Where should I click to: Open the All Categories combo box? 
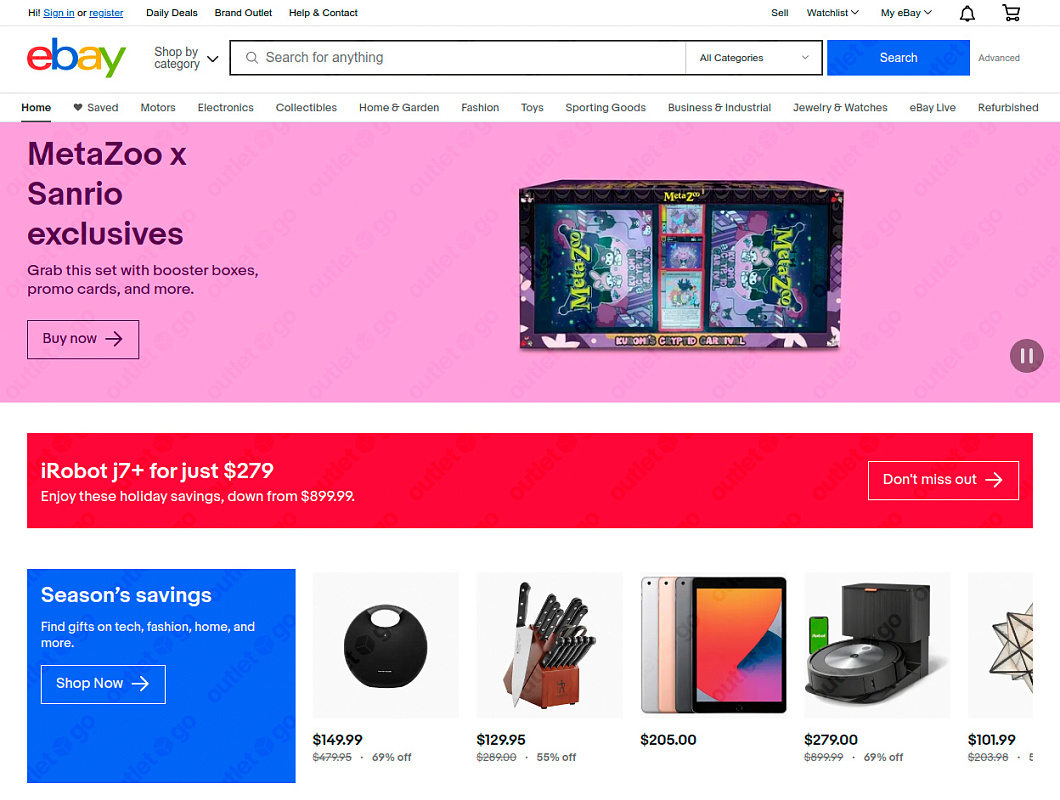tap(754, 57)
